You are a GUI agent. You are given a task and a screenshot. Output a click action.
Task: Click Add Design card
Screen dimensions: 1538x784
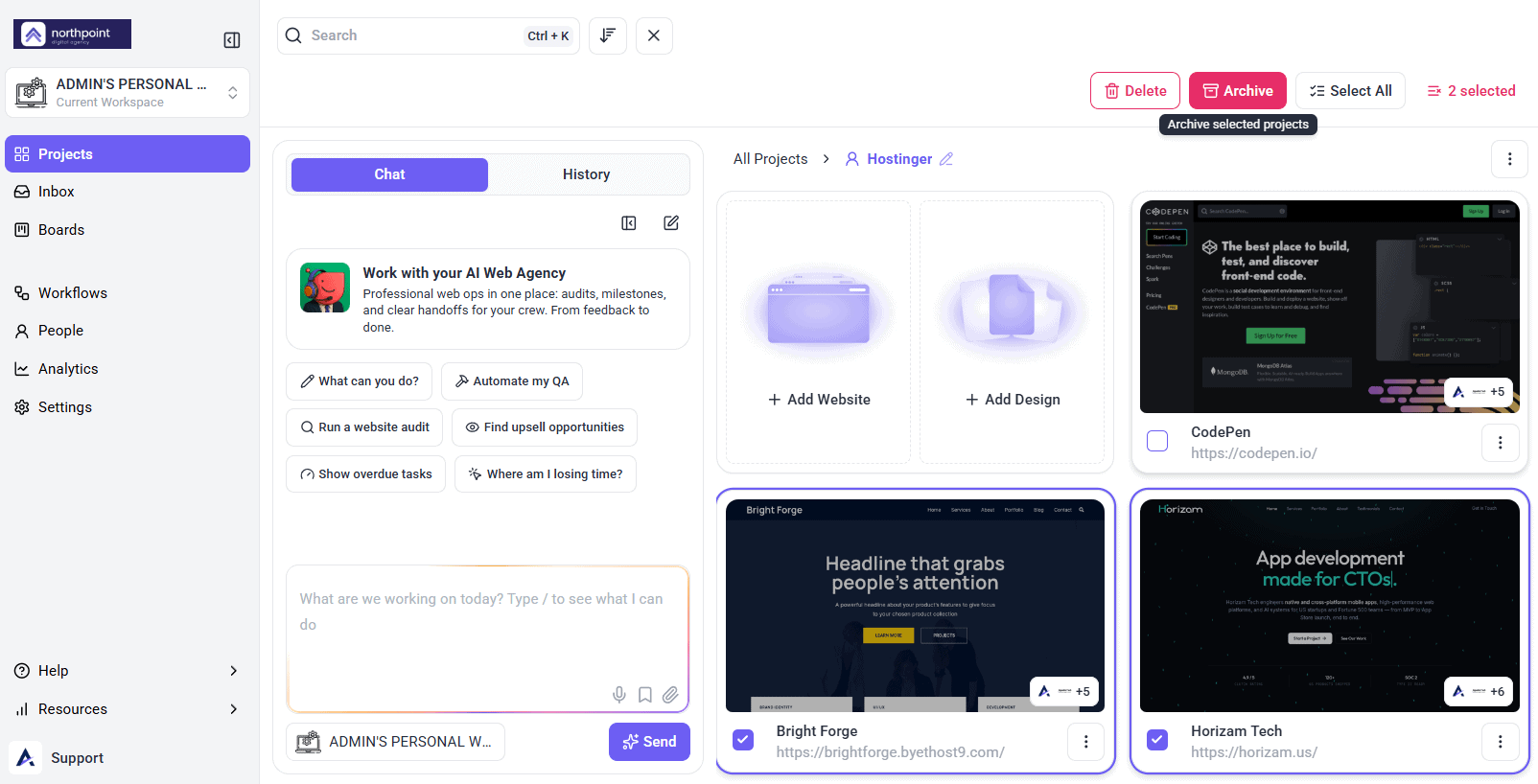click(x=1013, y=333)
